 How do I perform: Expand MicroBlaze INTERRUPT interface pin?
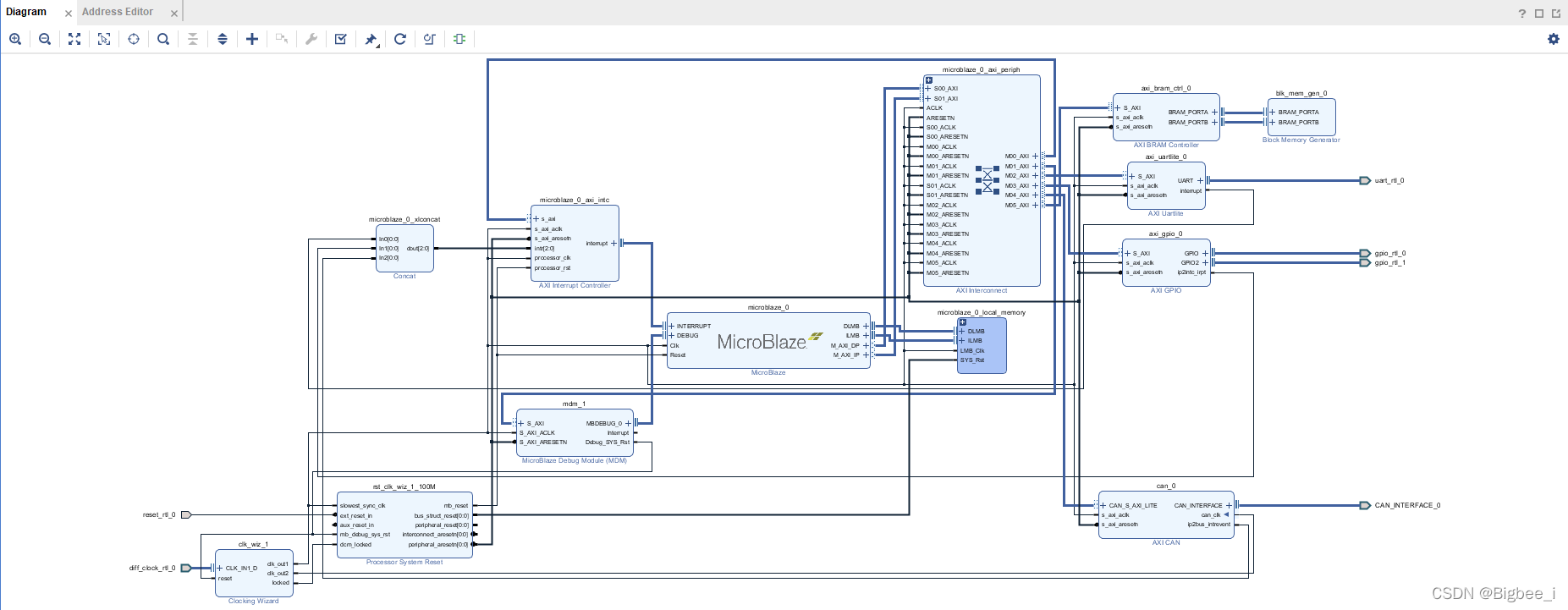click(x=672, y=326)
